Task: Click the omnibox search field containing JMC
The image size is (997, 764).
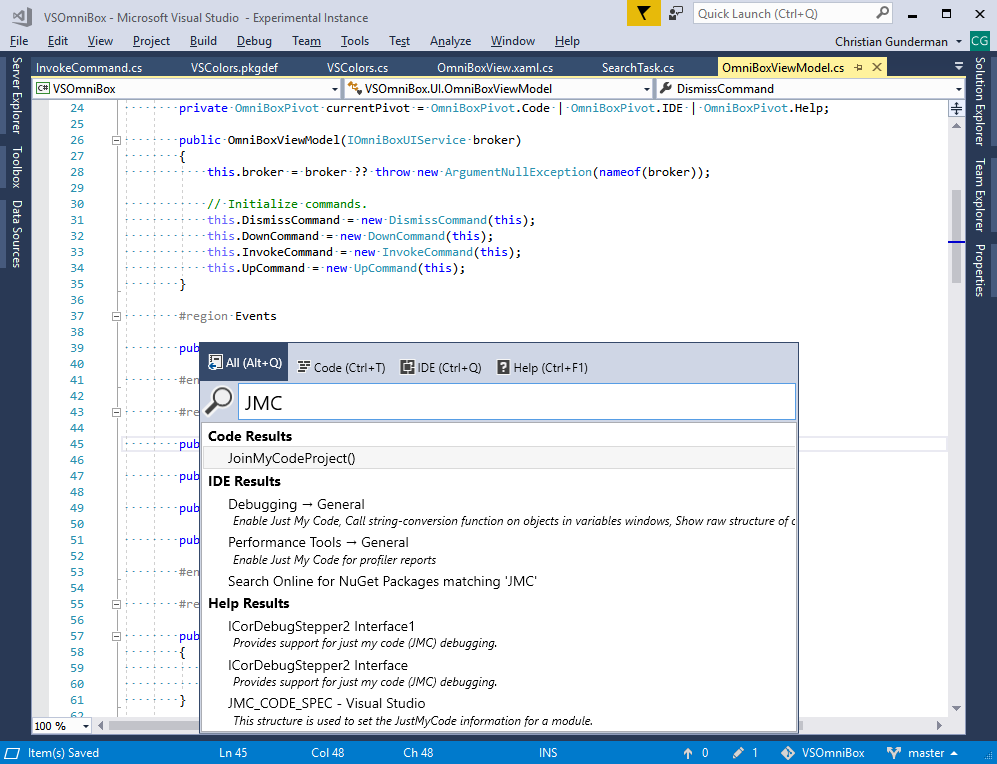Action: click(x=516, y=402)
